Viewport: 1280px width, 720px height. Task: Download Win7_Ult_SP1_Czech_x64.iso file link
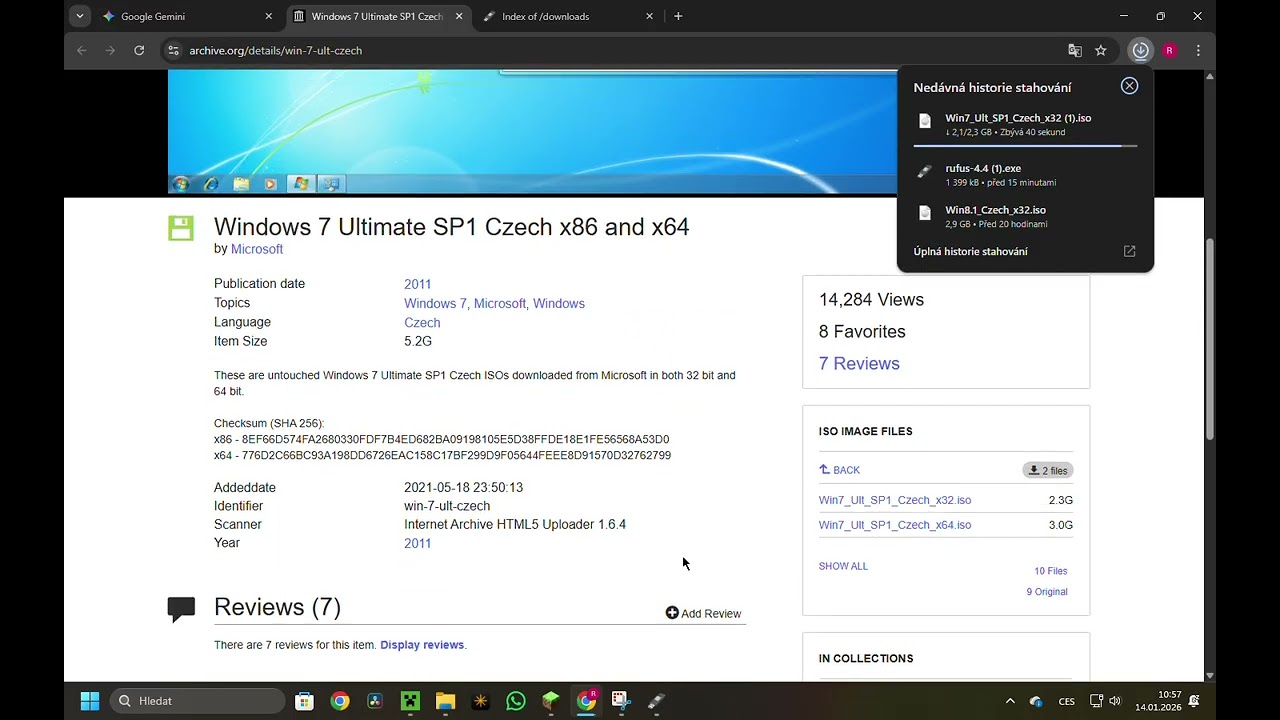[x=895, y=525]
